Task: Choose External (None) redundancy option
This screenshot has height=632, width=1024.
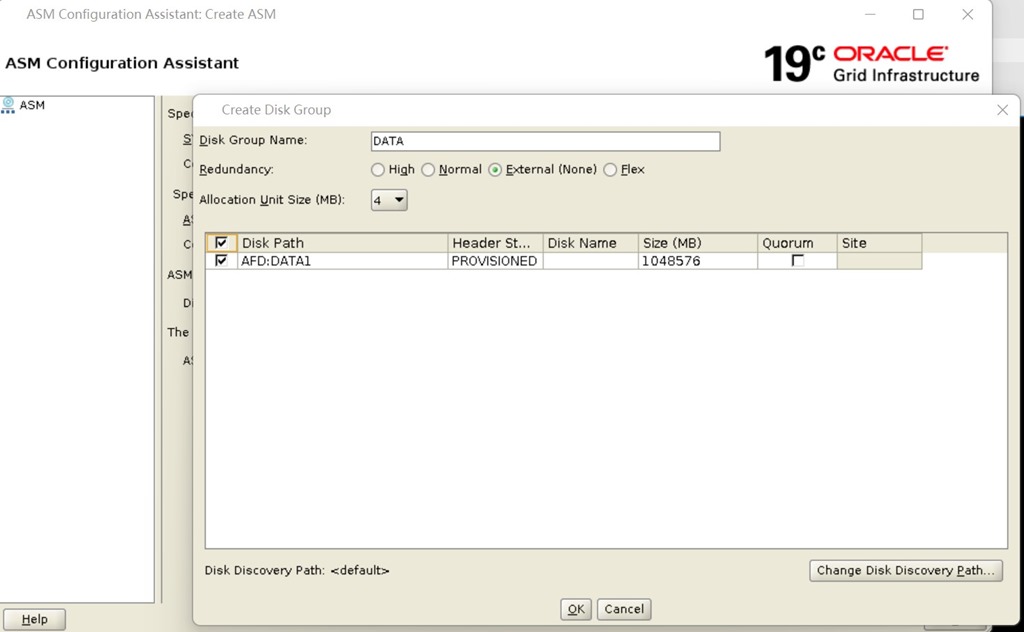Action: click(495, 170)
